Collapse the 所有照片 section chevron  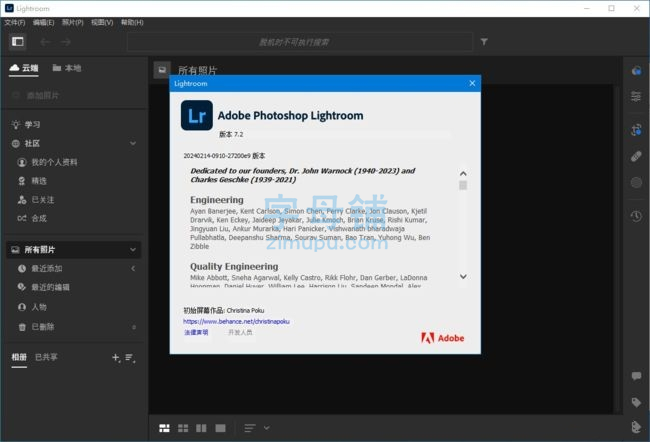(133, 250)
